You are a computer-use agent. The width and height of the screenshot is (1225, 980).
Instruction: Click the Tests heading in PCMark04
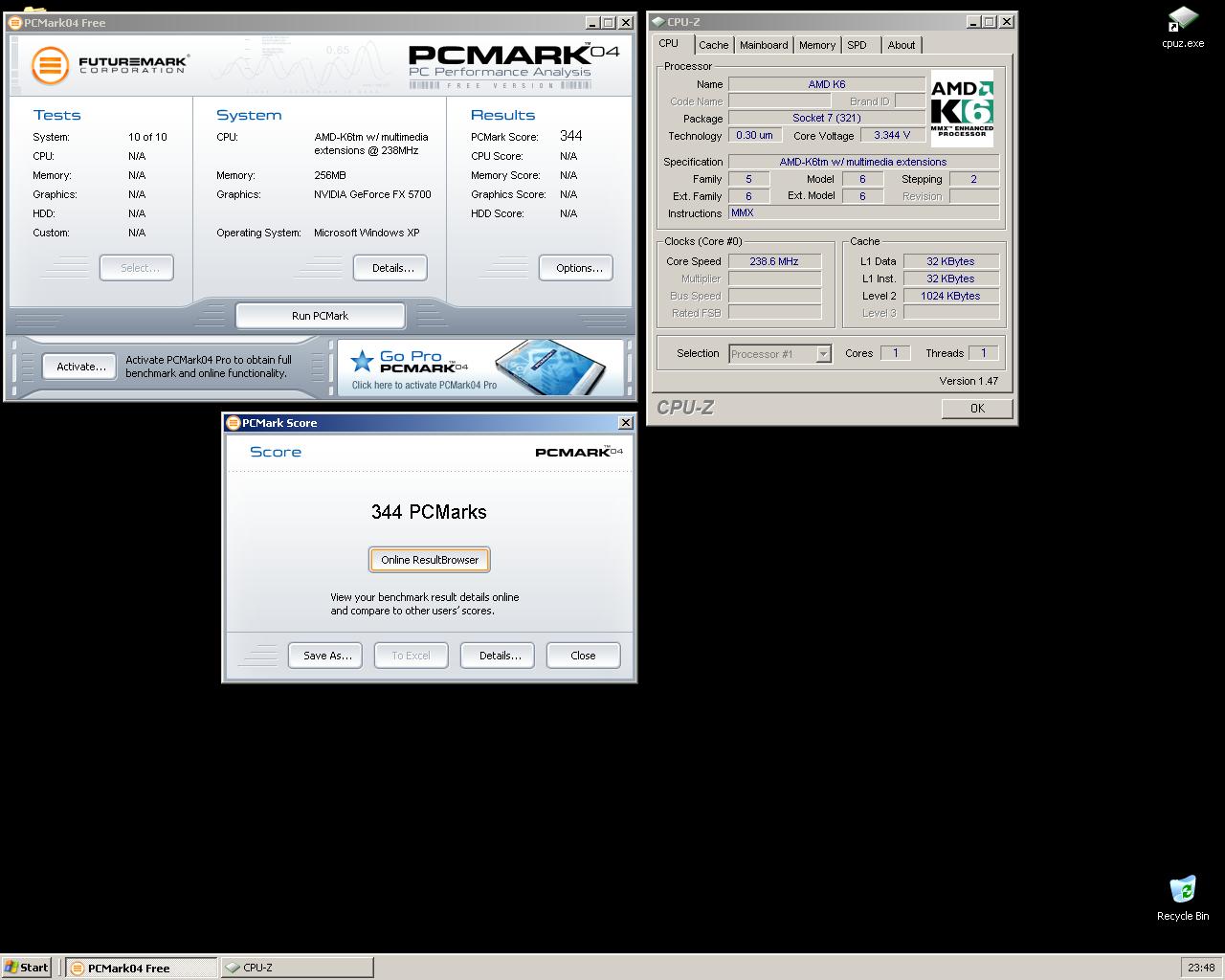tap(56, 115)
